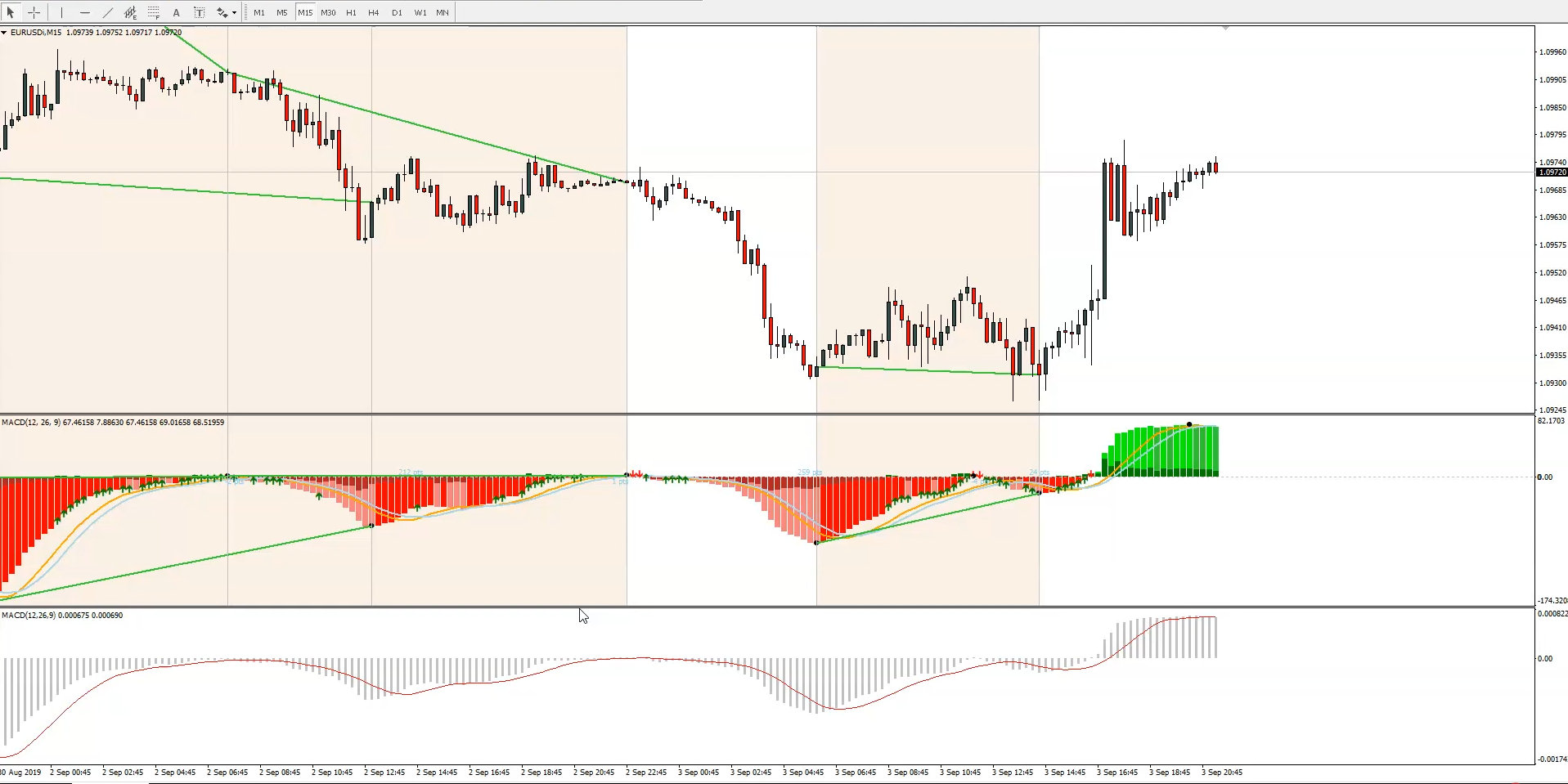Expand the EURUSDi,M15 chart menu triangle

[4, 33]
